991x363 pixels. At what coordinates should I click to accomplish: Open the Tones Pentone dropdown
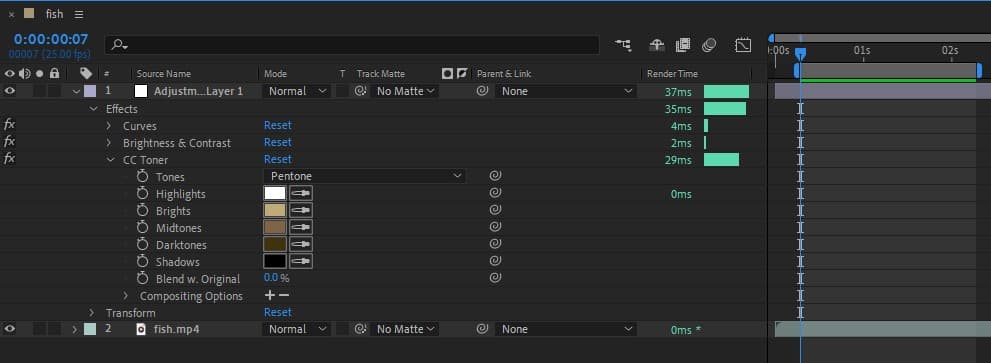pyautogui.click(x=365, y=176)
